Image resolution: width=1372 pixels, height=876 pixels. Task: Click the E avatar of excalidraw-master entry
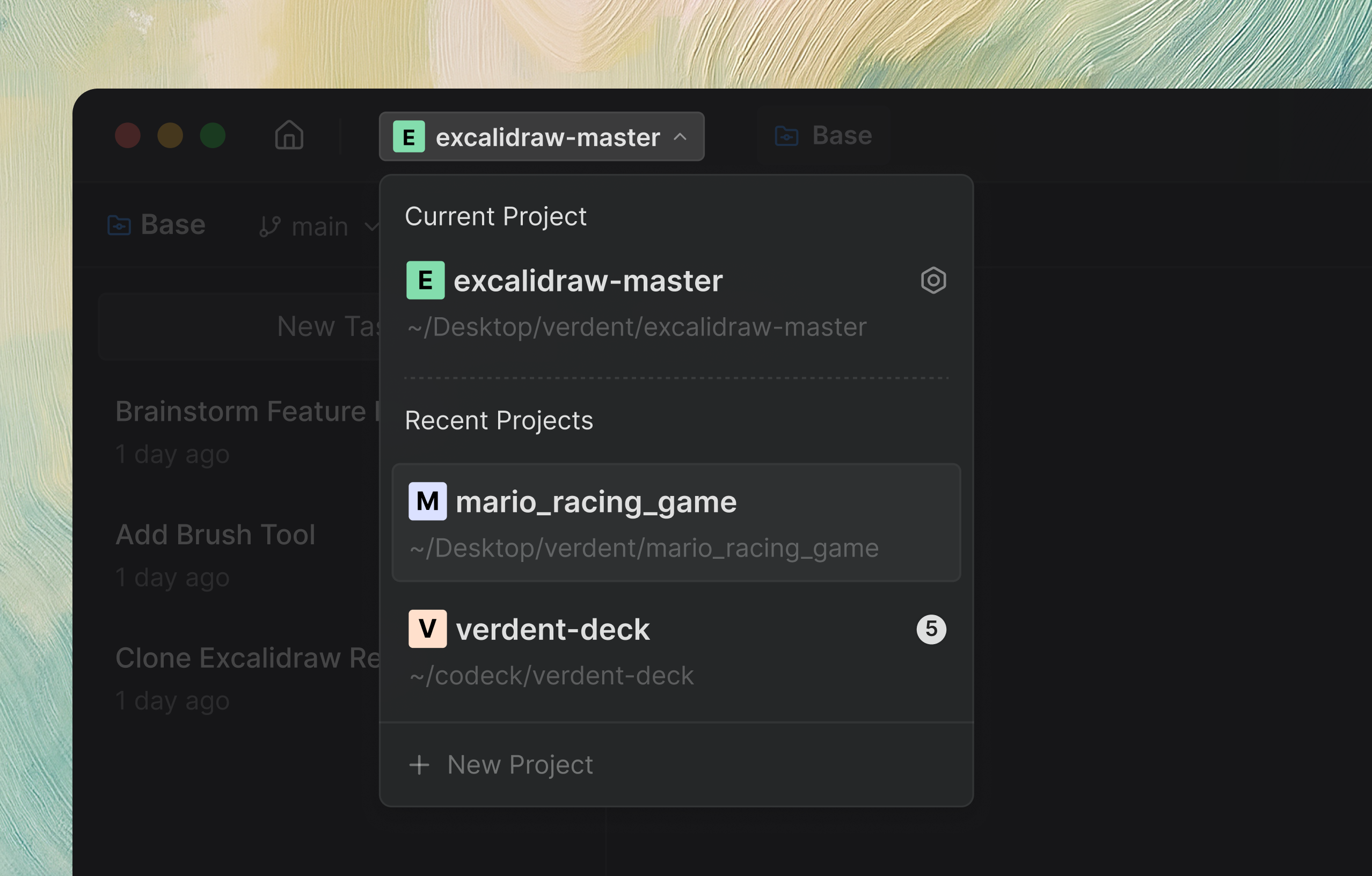click(425, 280)
